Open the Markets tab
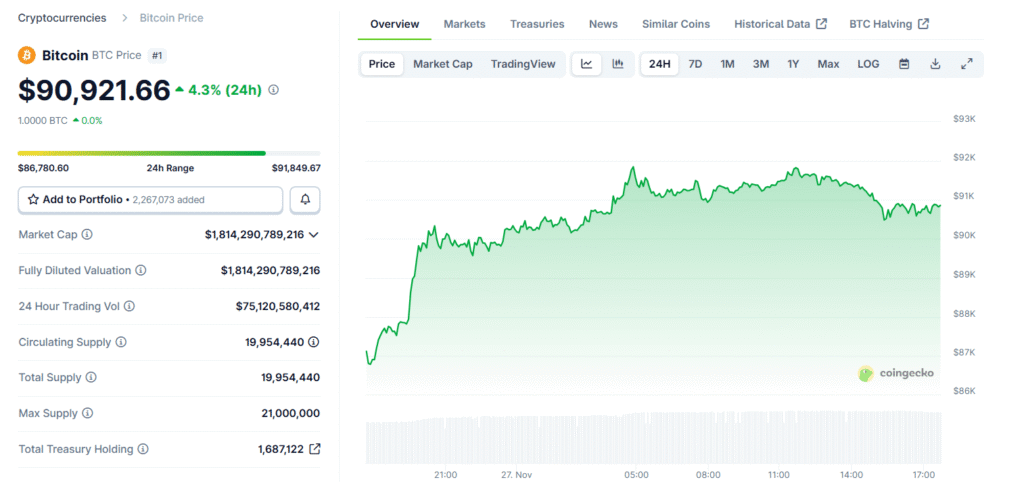Screen dimensions: 1024x482 pos(464,24)
